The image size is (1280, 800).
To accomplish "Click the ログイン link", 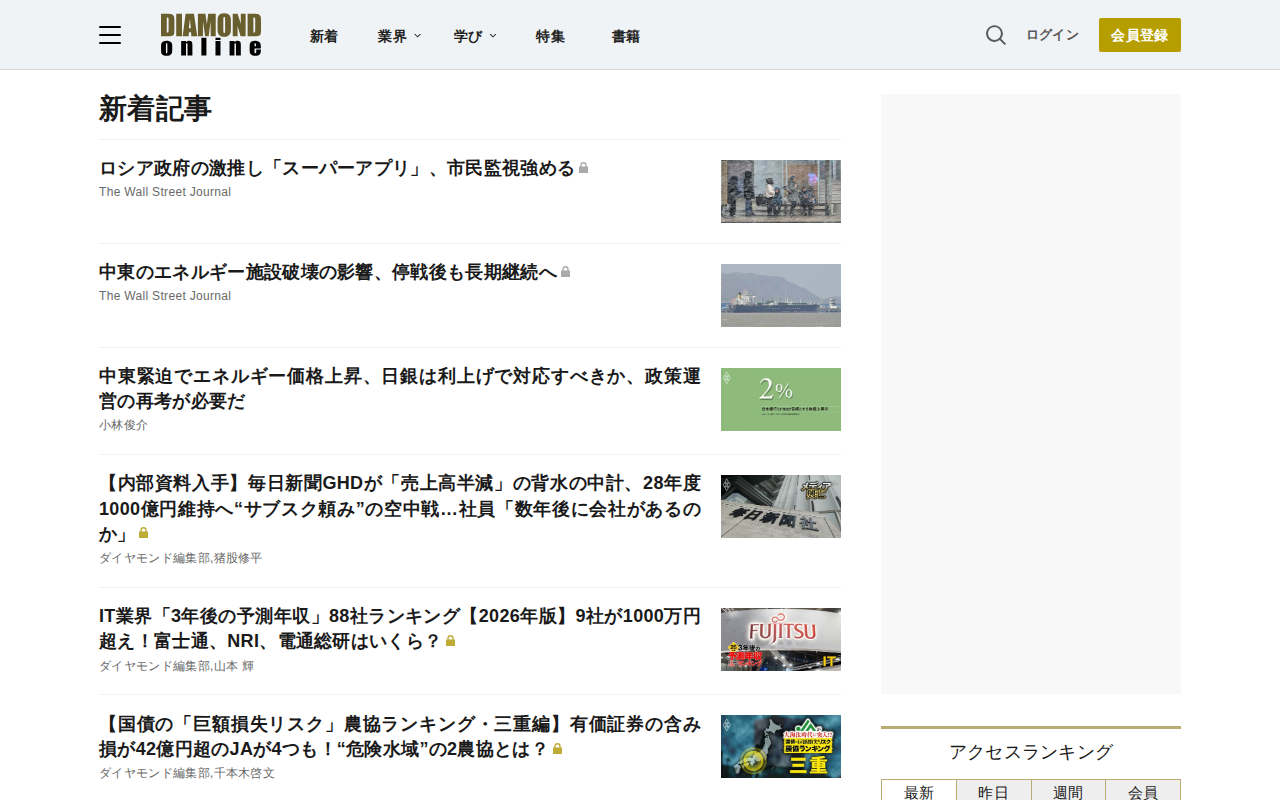I will 1052,35.
